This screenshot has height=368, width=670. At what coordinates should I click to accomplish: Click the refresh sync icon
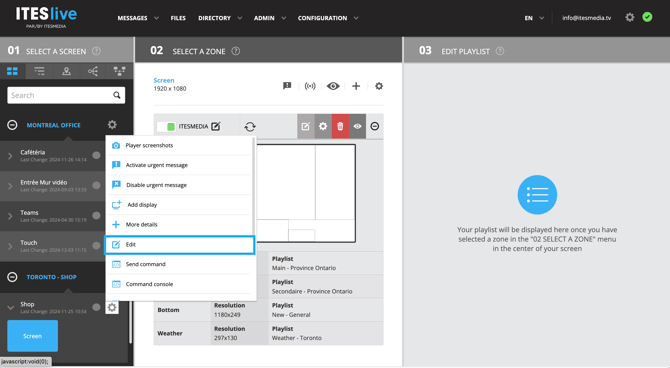coord(250,127)
